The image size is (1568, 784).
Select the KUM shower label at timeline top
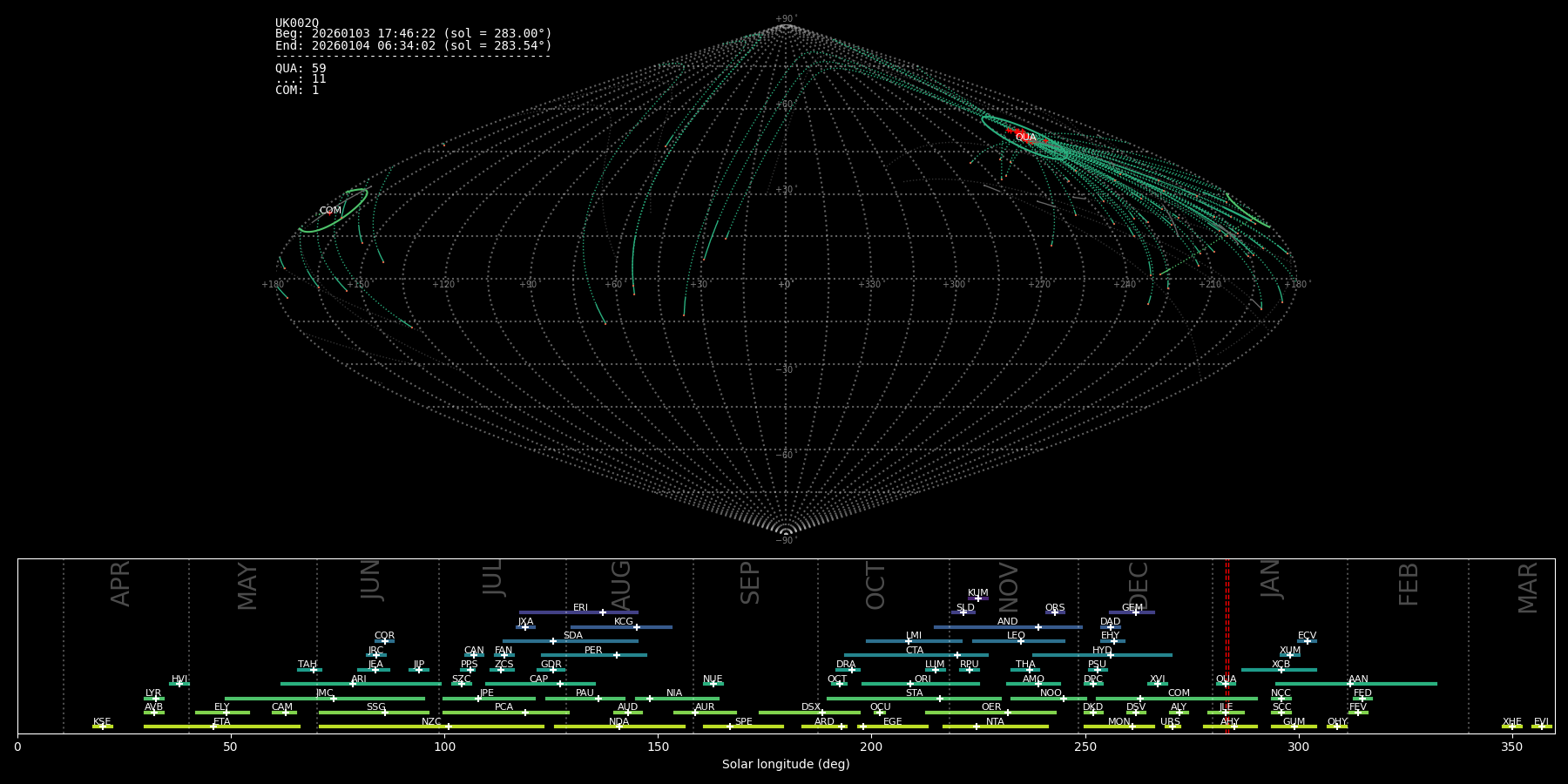977,593
